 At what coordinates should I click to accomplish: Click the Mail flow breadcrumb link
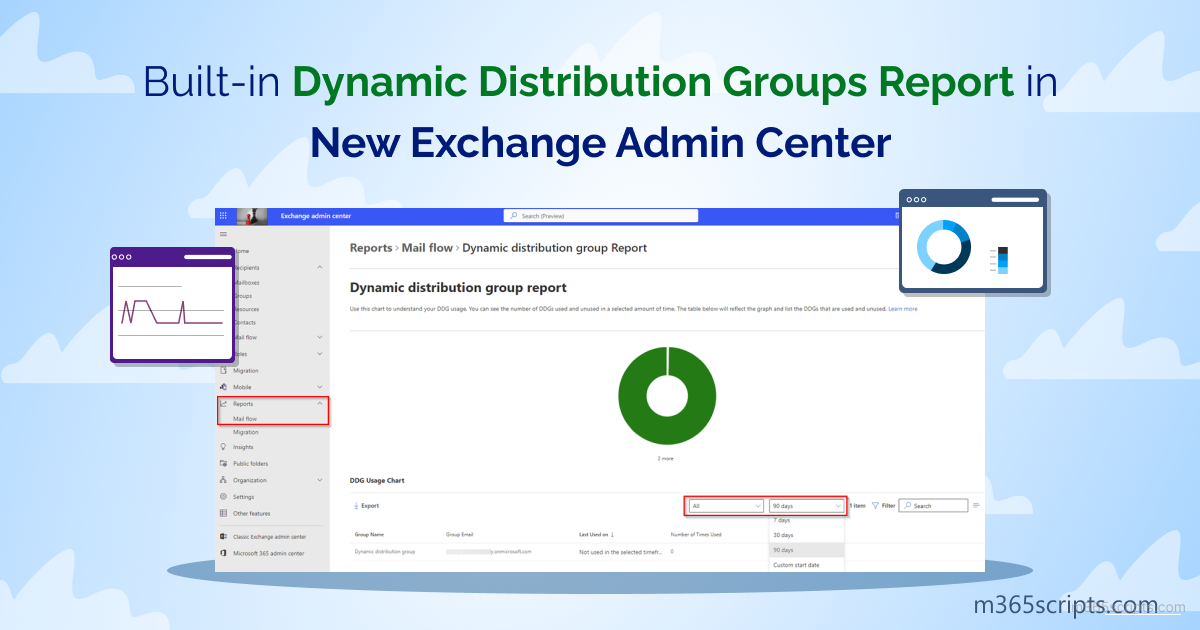point(427,248)
